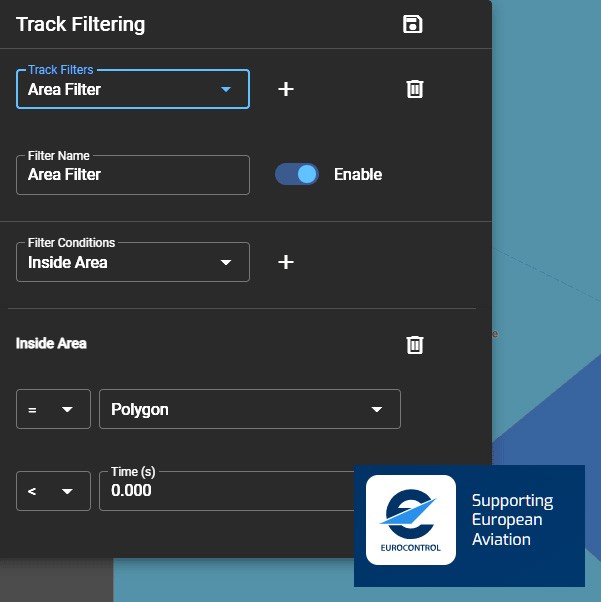Image resolution: width=601 pixels, height=602 pixels.
Task: Expand the Filter Conditions dropdown
Action: coord(132,262)
